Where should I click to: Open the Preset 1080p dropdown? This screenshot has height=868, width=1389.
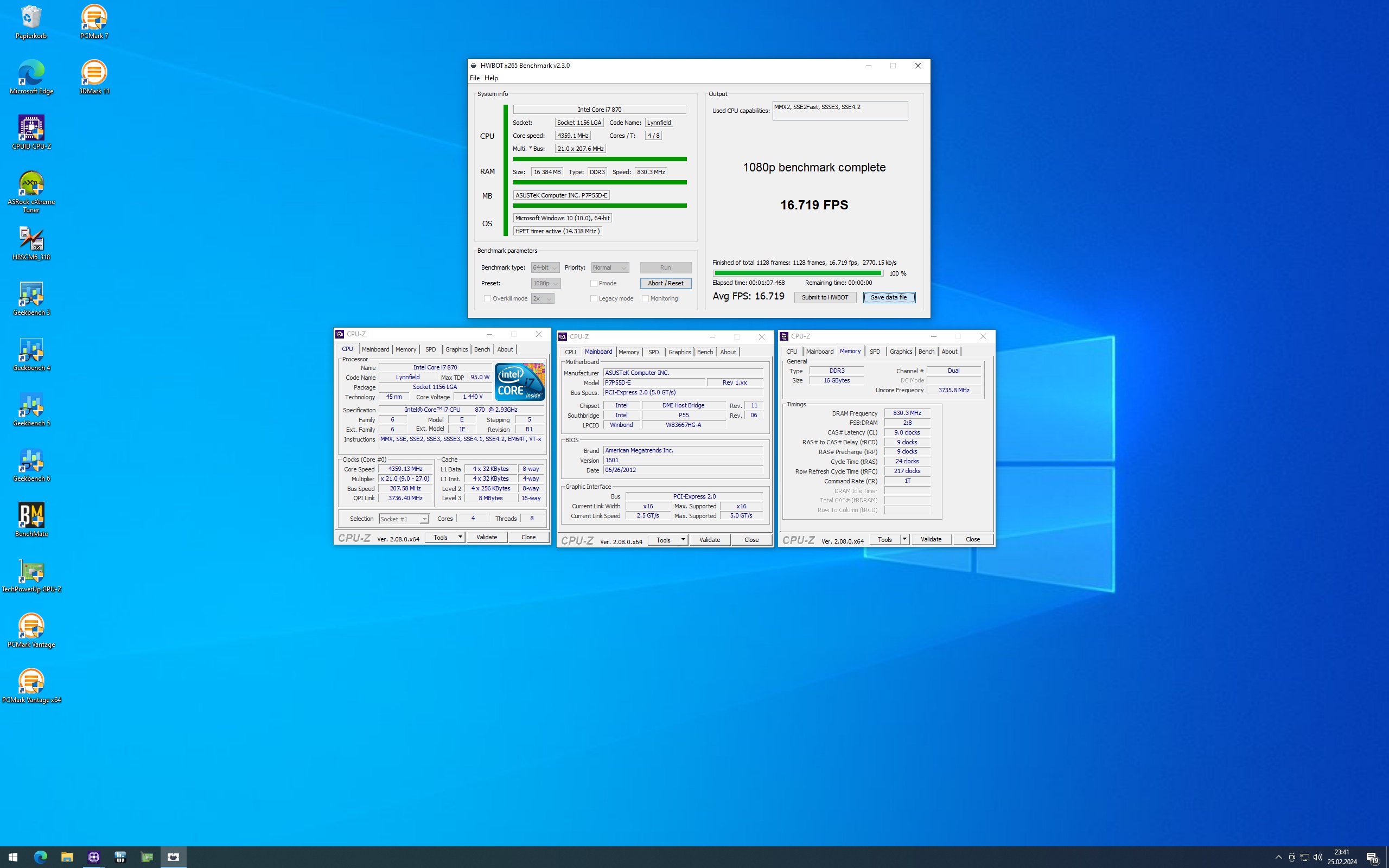click(545, 283)
